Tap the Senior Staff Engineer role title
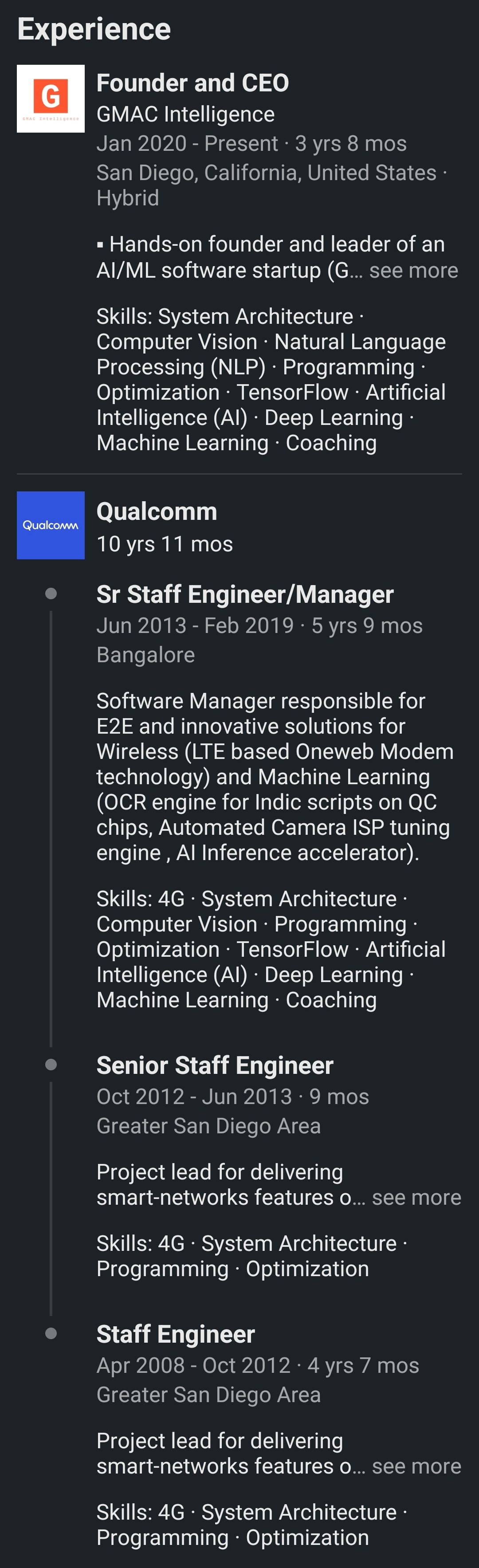Viewport: 479px width, 1568px height. [x=215, y=1065]
